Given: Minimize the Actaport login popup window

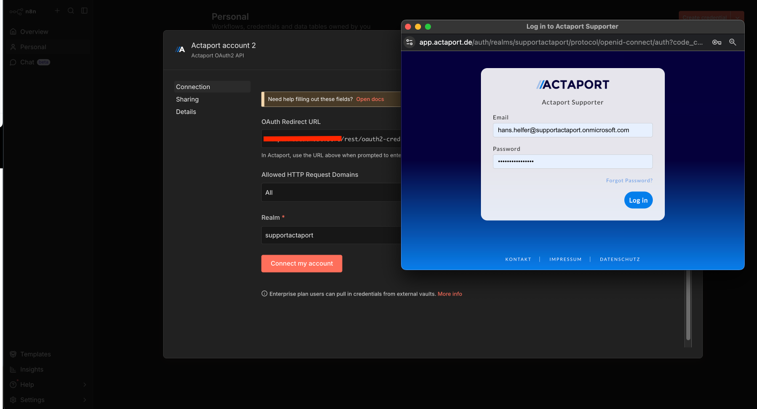Looking at the screenshot, I should coord(418,27).
